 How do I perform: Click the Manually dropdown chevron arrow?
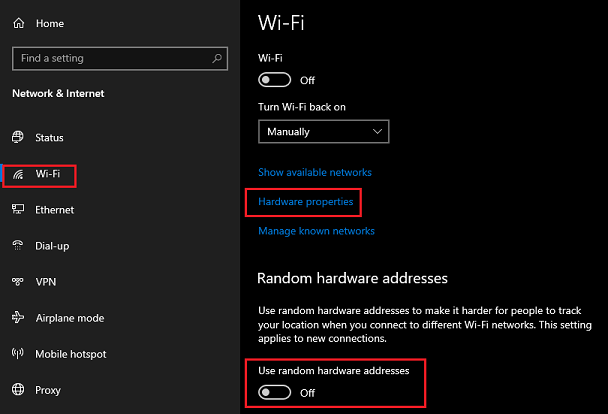377,131
